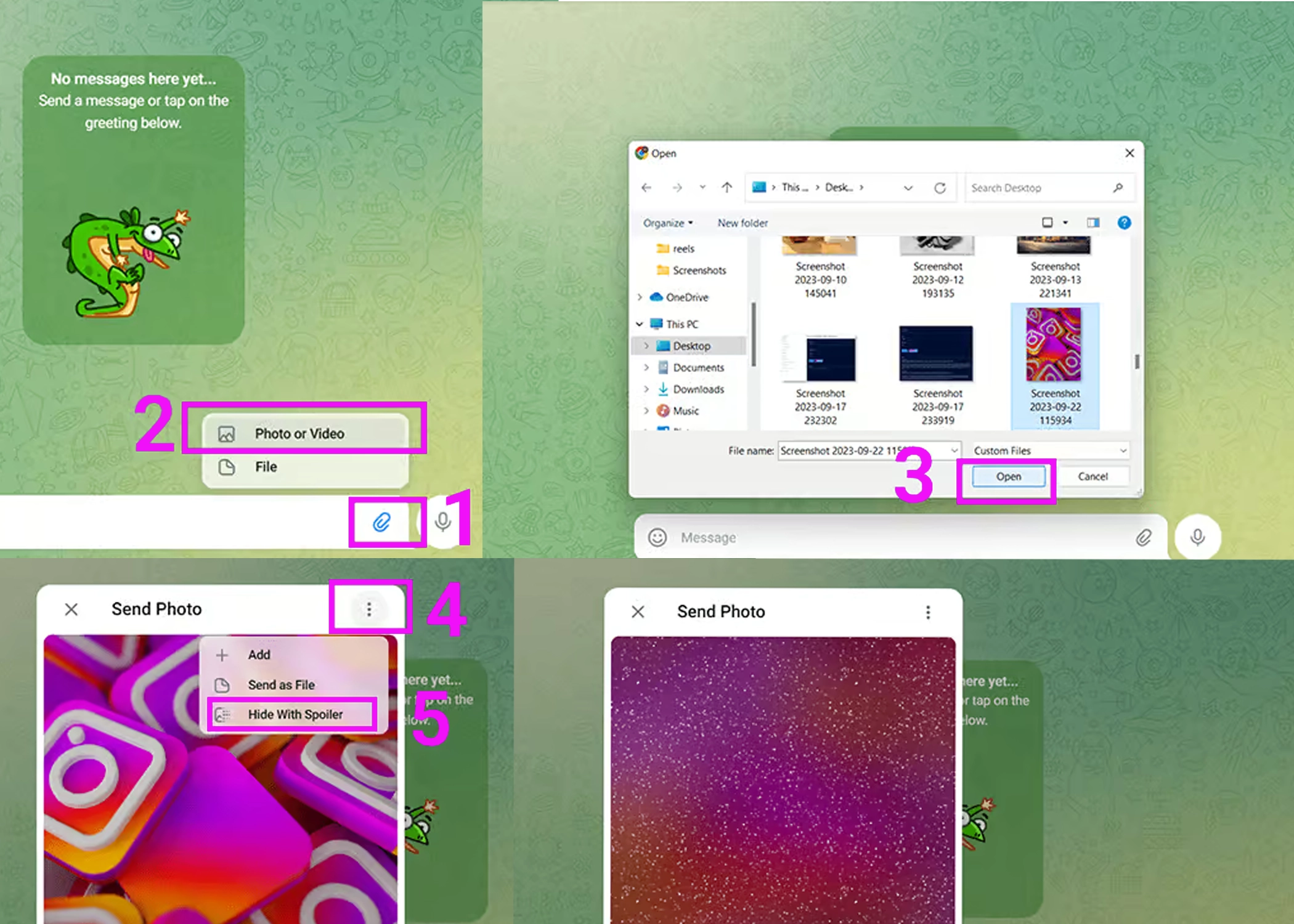The width and height of the screenshot is (1294, 924).
Task: Choose Send as File option
Action: 294,685
